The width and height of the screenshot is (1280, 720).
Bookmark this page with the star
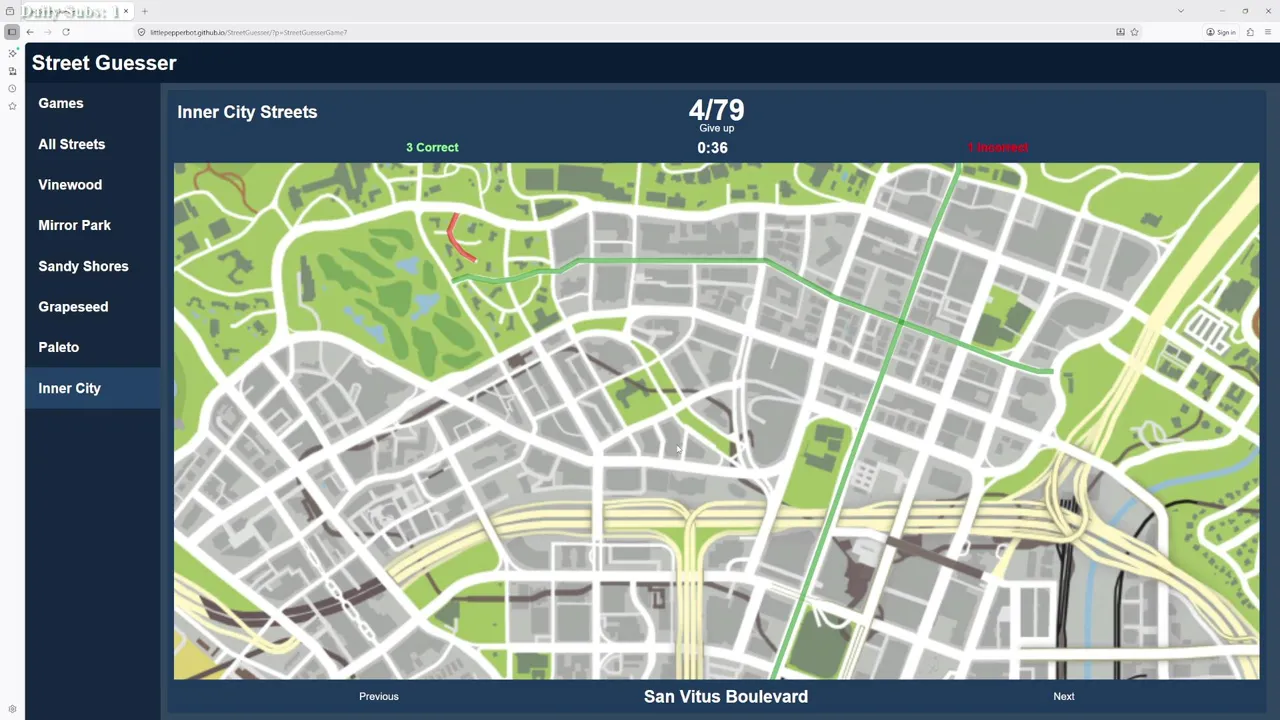1134,32
